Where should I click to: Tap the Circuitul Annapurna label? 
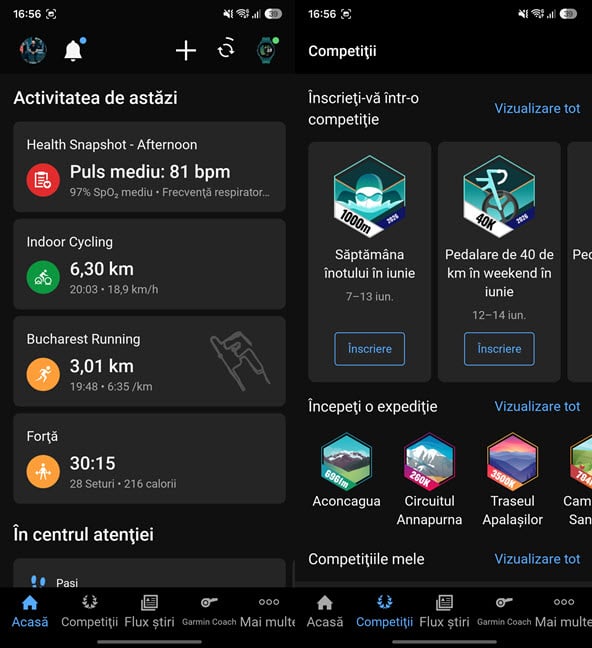(x=429, y=510)
